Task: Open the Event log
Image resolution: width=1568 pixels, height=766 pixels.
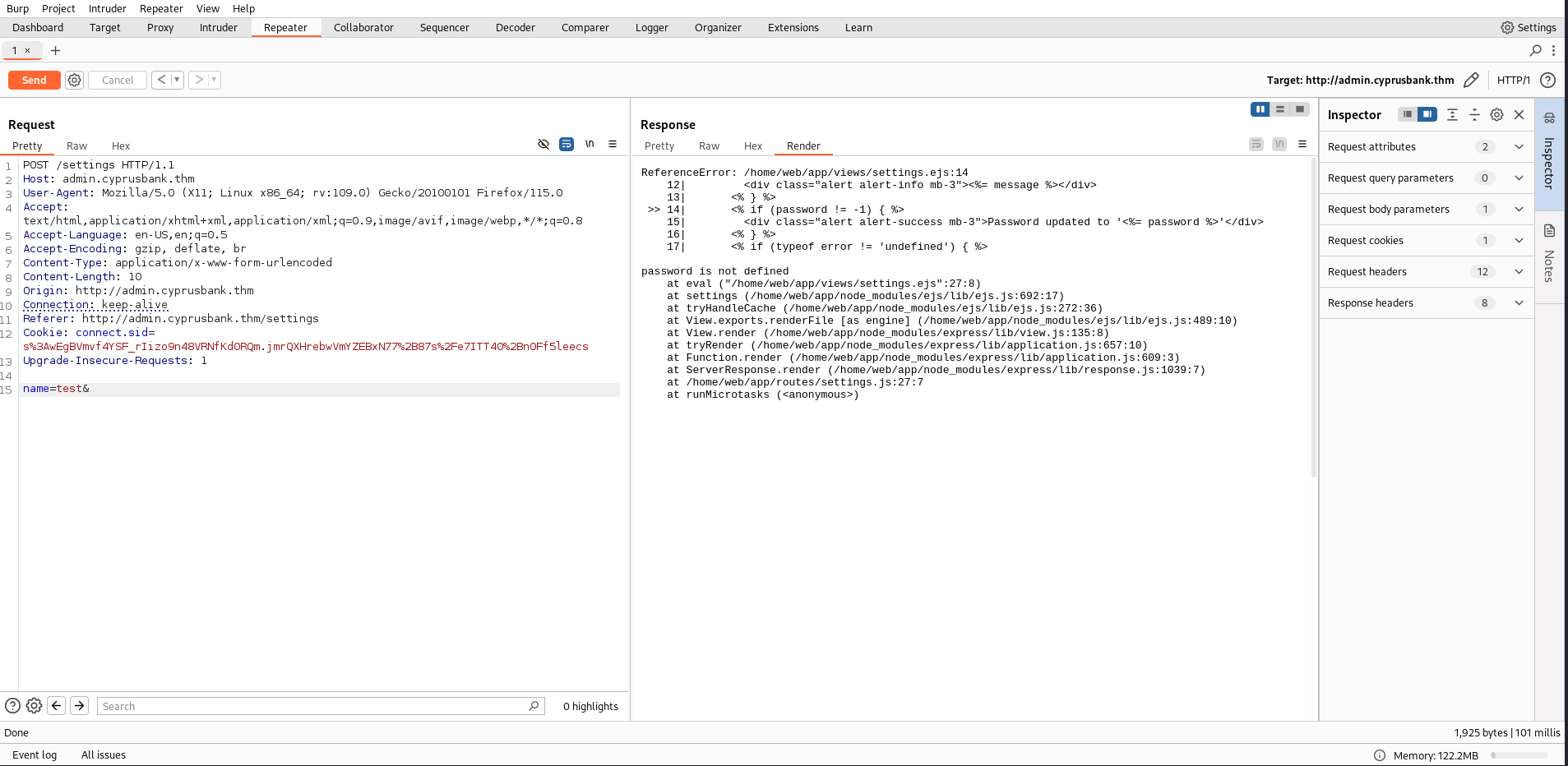Action: pos(35,754)
